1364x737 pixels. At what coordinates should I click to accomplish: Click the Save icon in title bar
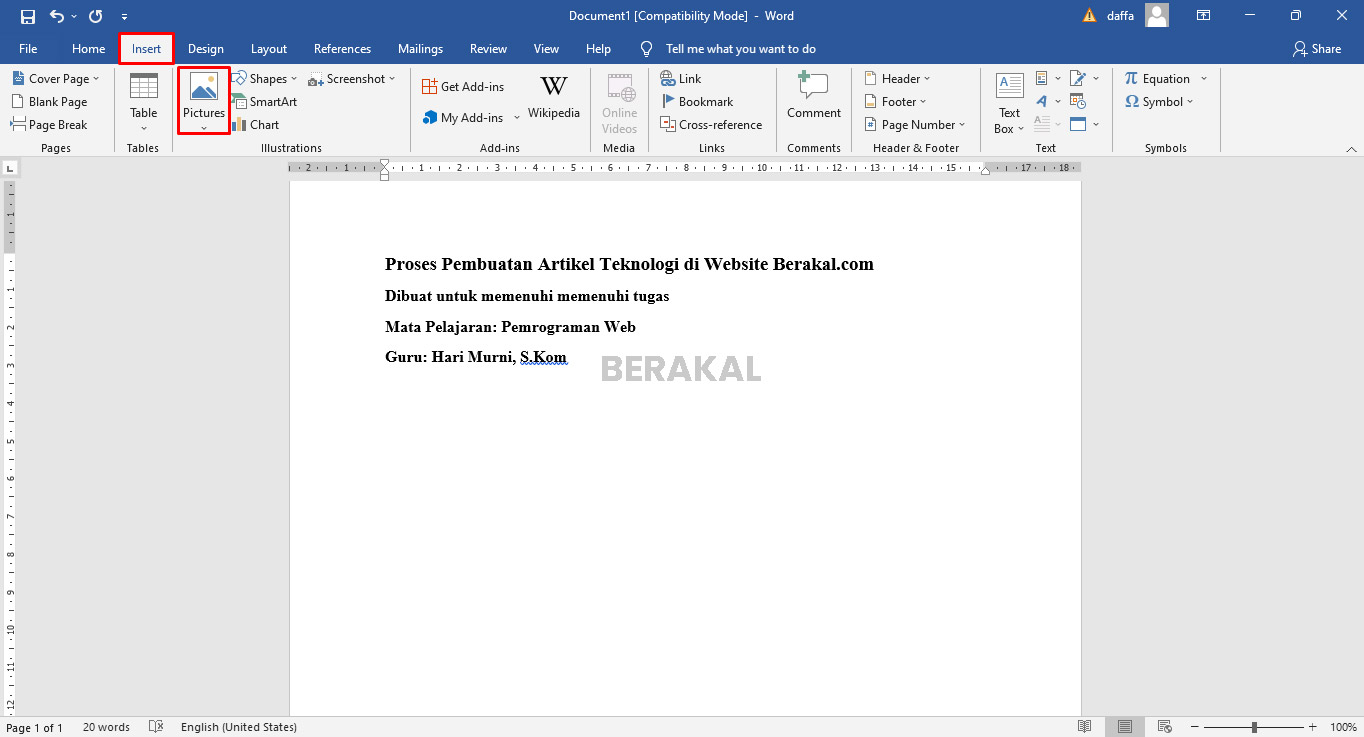(x=27, y=16)
